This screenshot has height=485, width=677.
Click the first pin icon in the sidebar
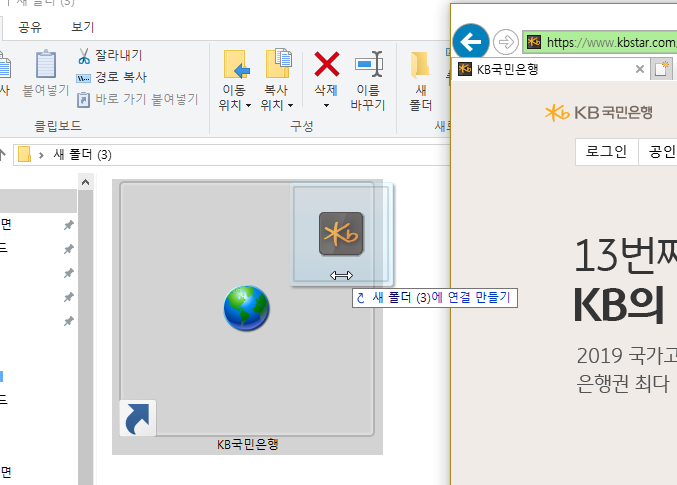[68, 225]
